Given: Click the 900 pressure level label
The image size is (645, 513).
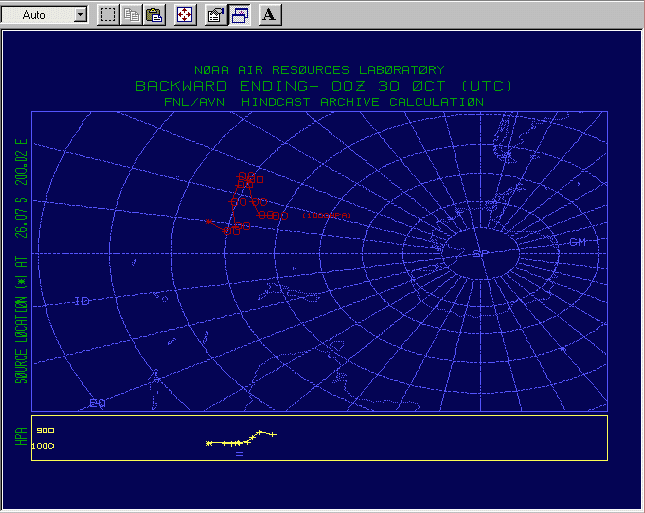Looking at the screenshot, I should pyautogui.click(x=44, y=430).
